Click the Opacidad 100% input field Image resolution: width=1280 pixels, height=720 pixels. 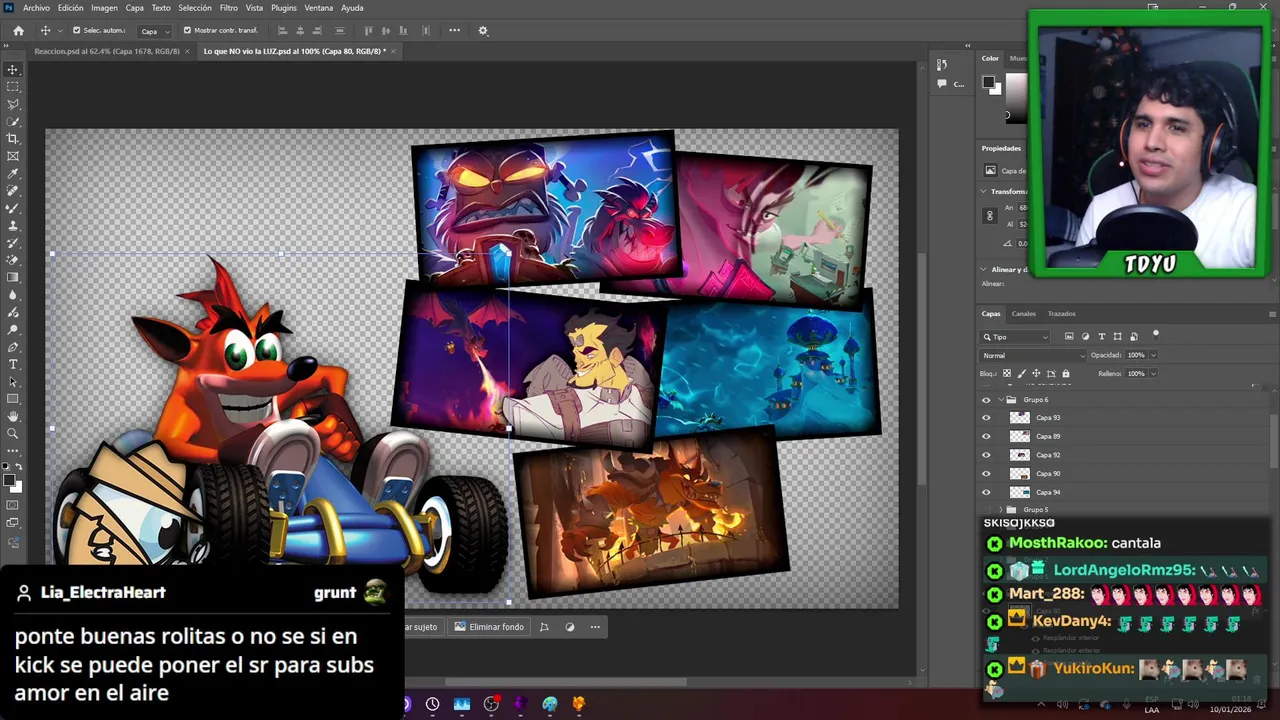pos(1136,356)
